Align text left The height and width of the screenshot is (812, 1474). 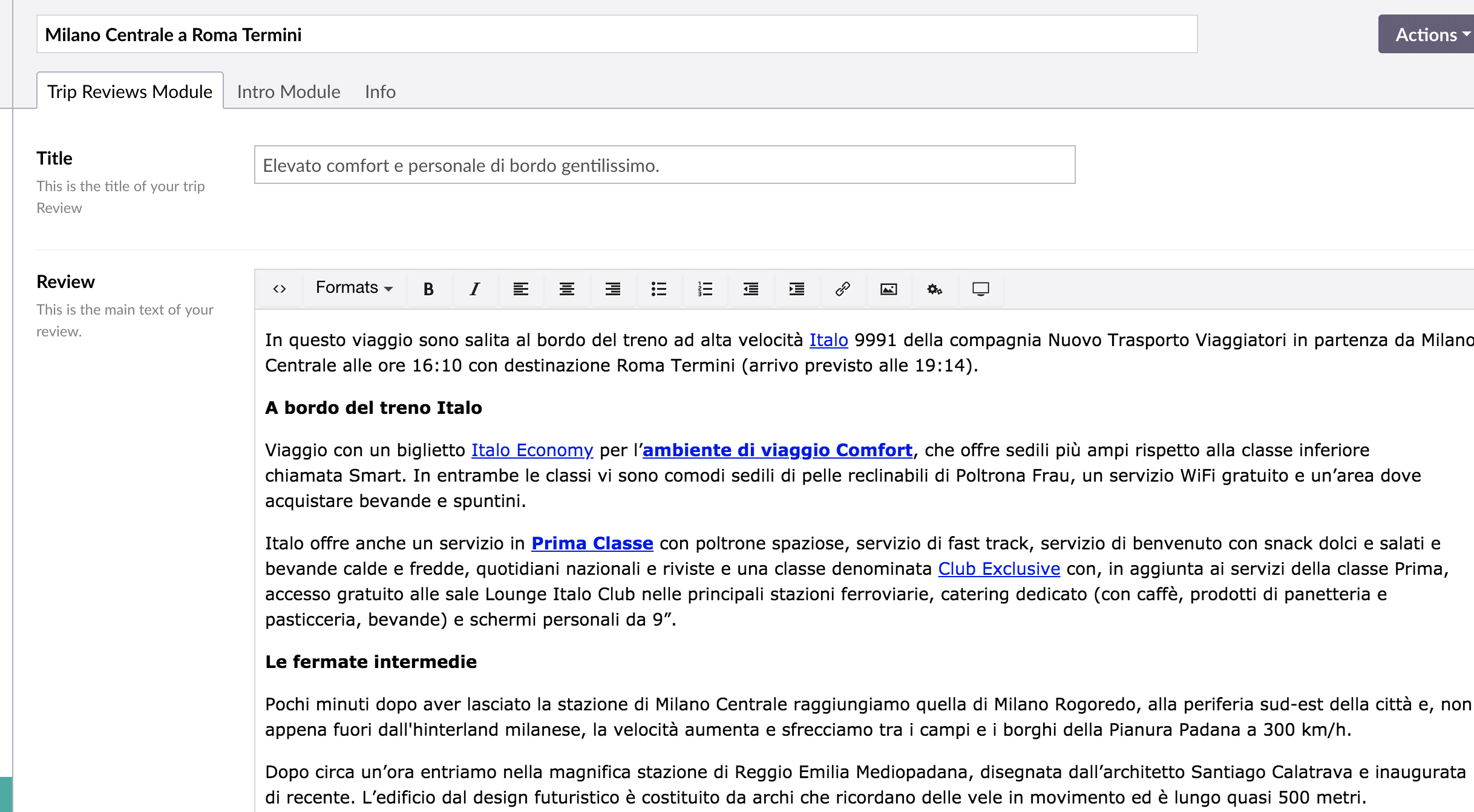[x=520, y=289]
